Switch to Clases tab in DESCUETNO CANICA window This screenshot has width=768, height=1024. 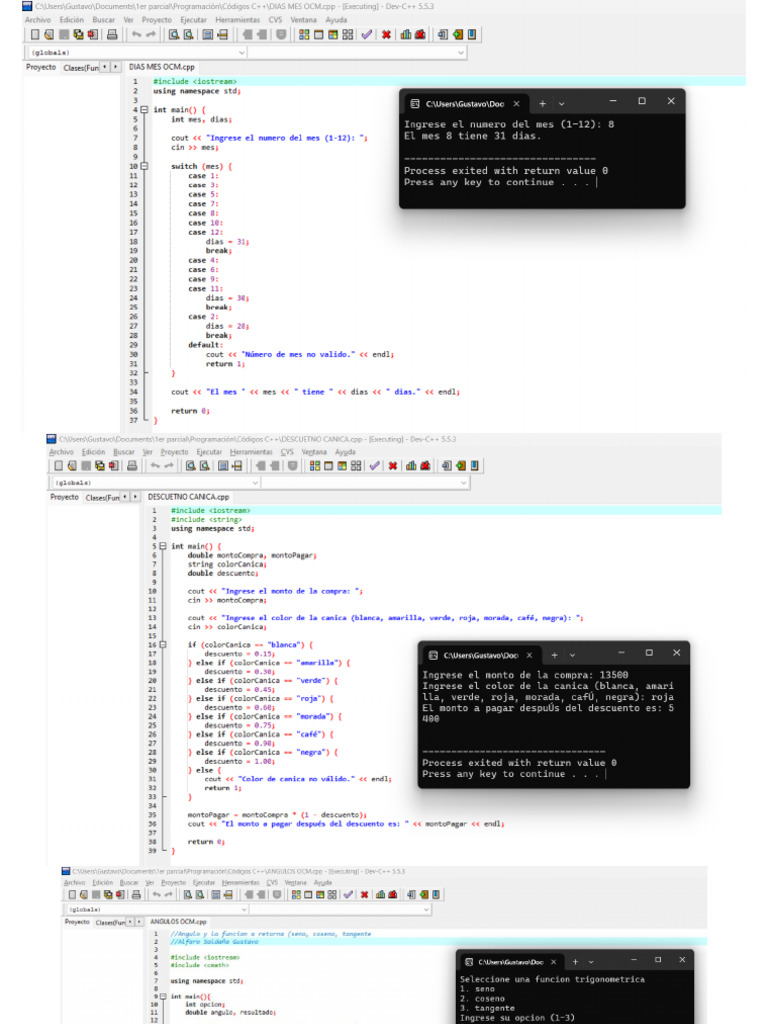(102, 497)
